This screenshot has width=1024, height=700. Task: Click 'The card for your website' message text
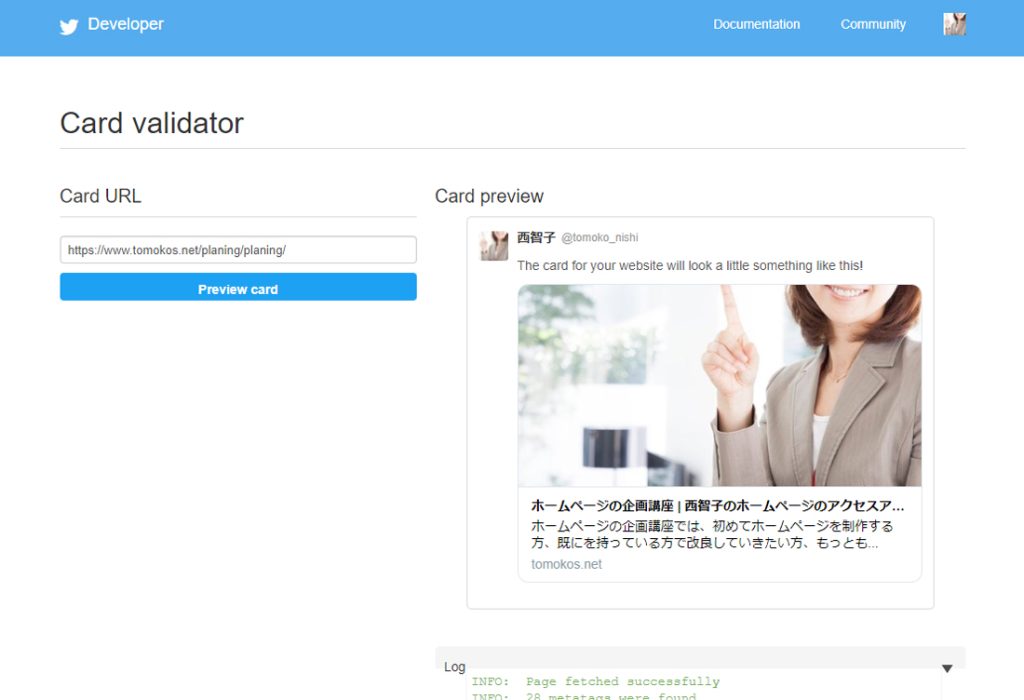point(690,266)
